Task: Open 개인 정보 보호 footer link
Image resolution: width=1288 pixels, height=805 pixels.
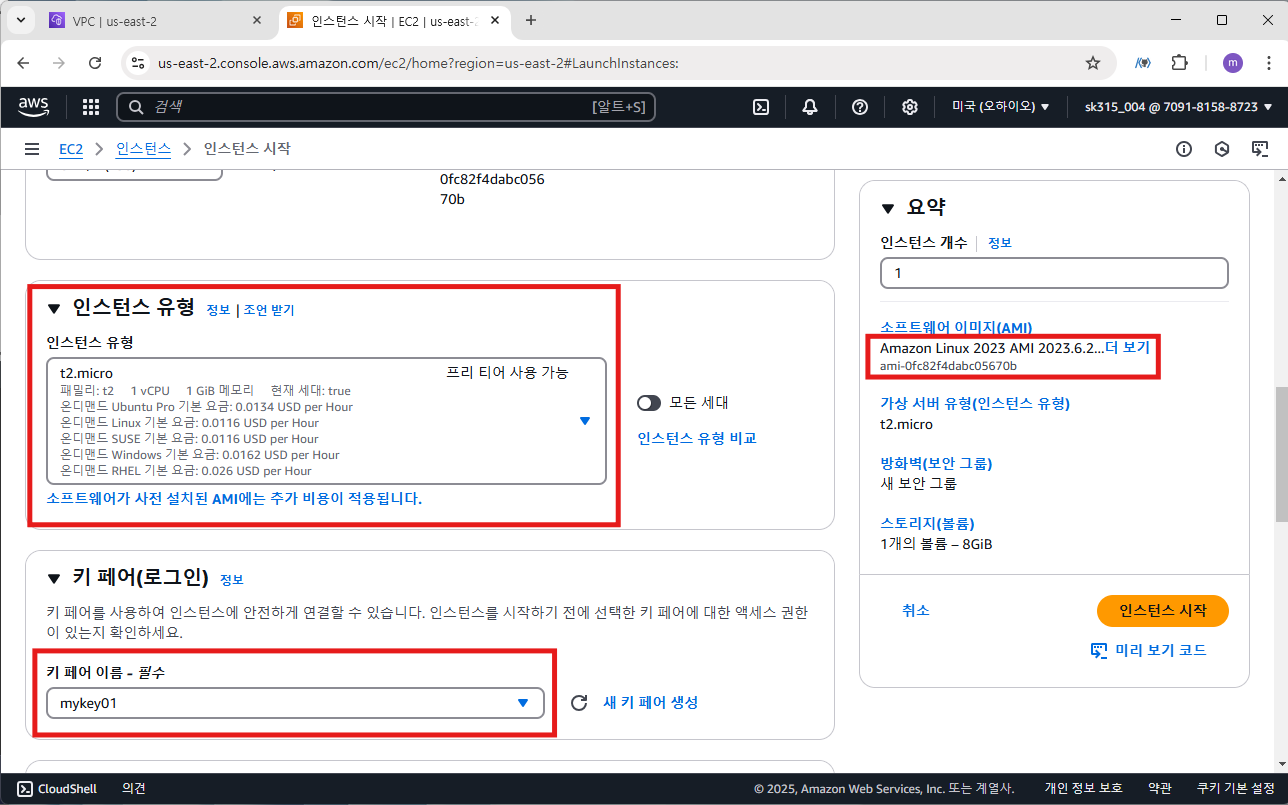Action: tap(1083, 789)
